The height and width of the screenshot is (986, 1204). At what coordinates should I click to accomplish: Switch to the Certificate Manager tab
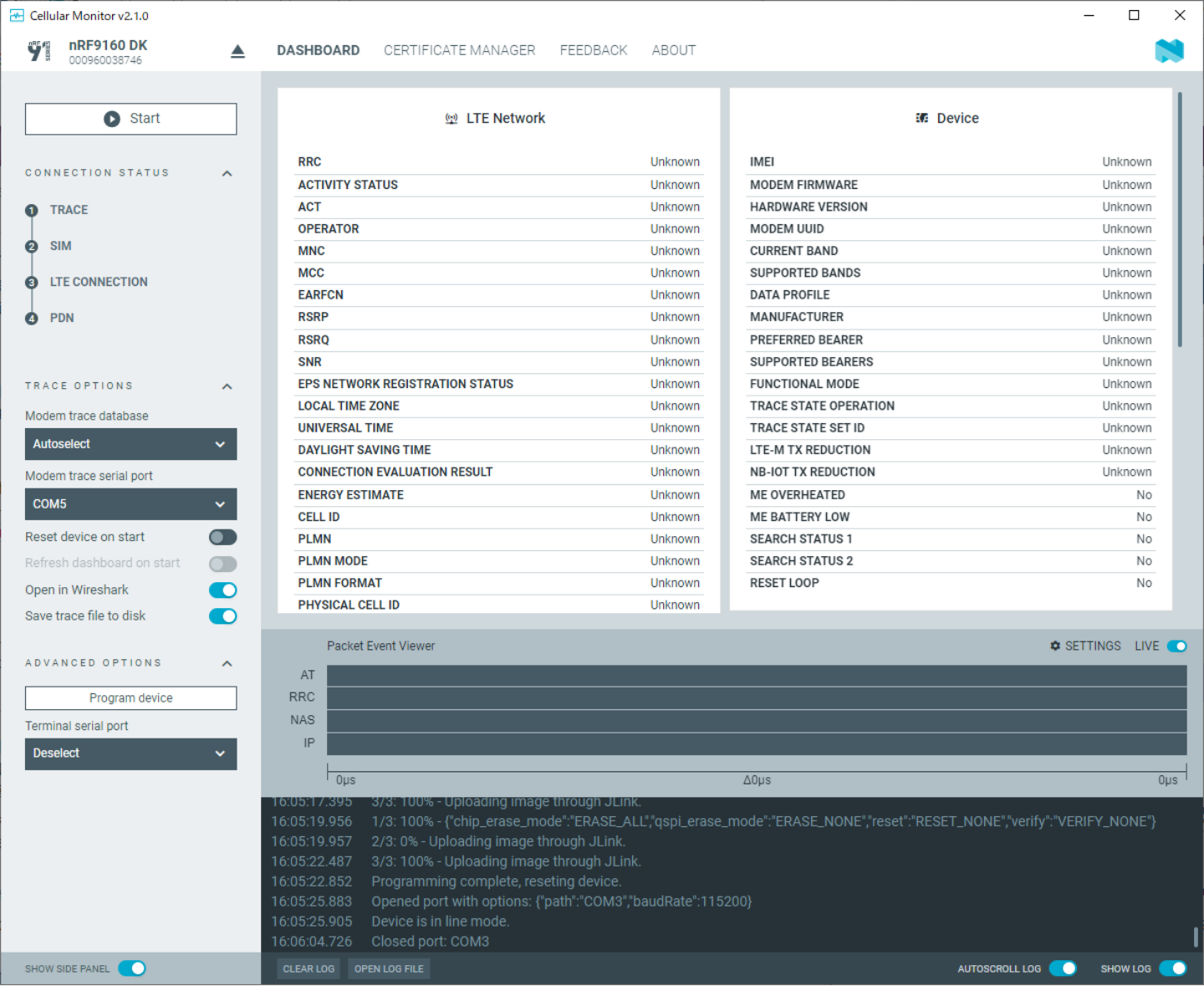click(x=459, y=50)
